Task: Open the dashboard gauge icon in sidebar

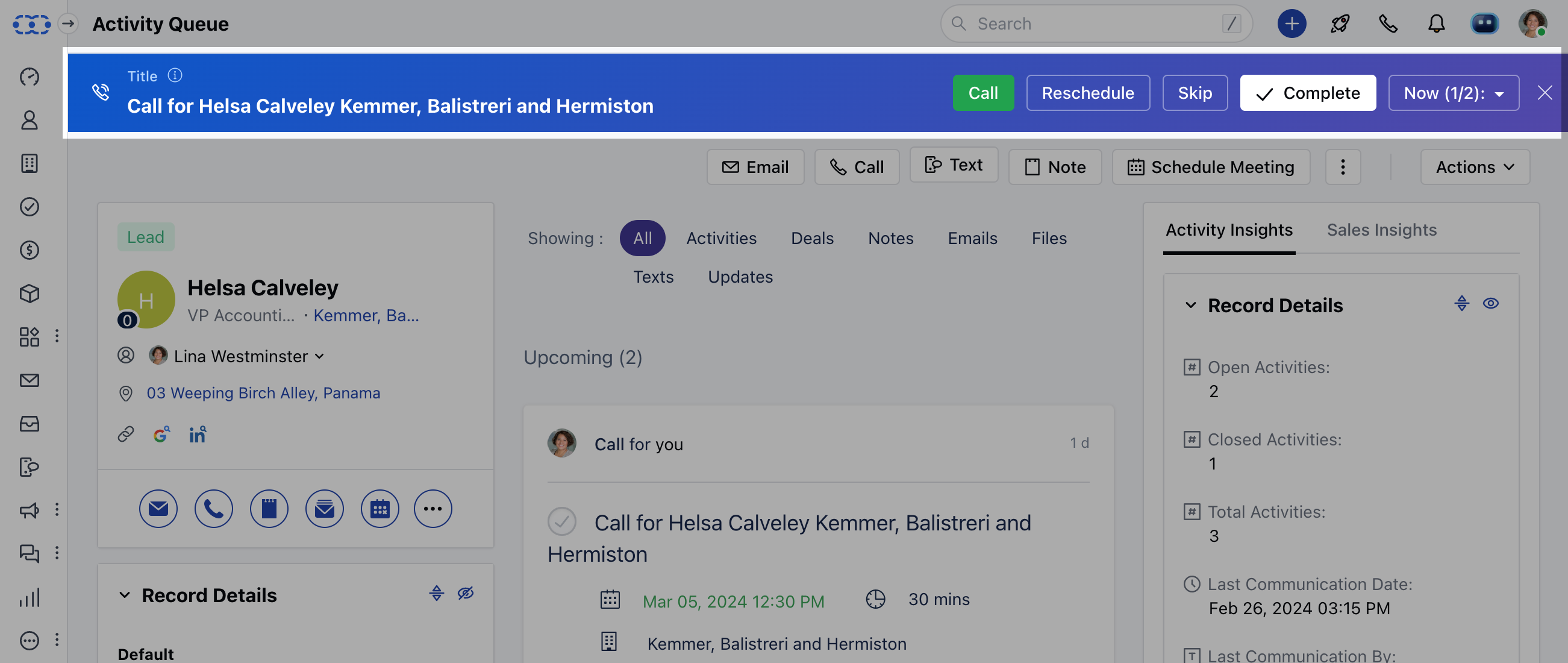Action: 30,77
